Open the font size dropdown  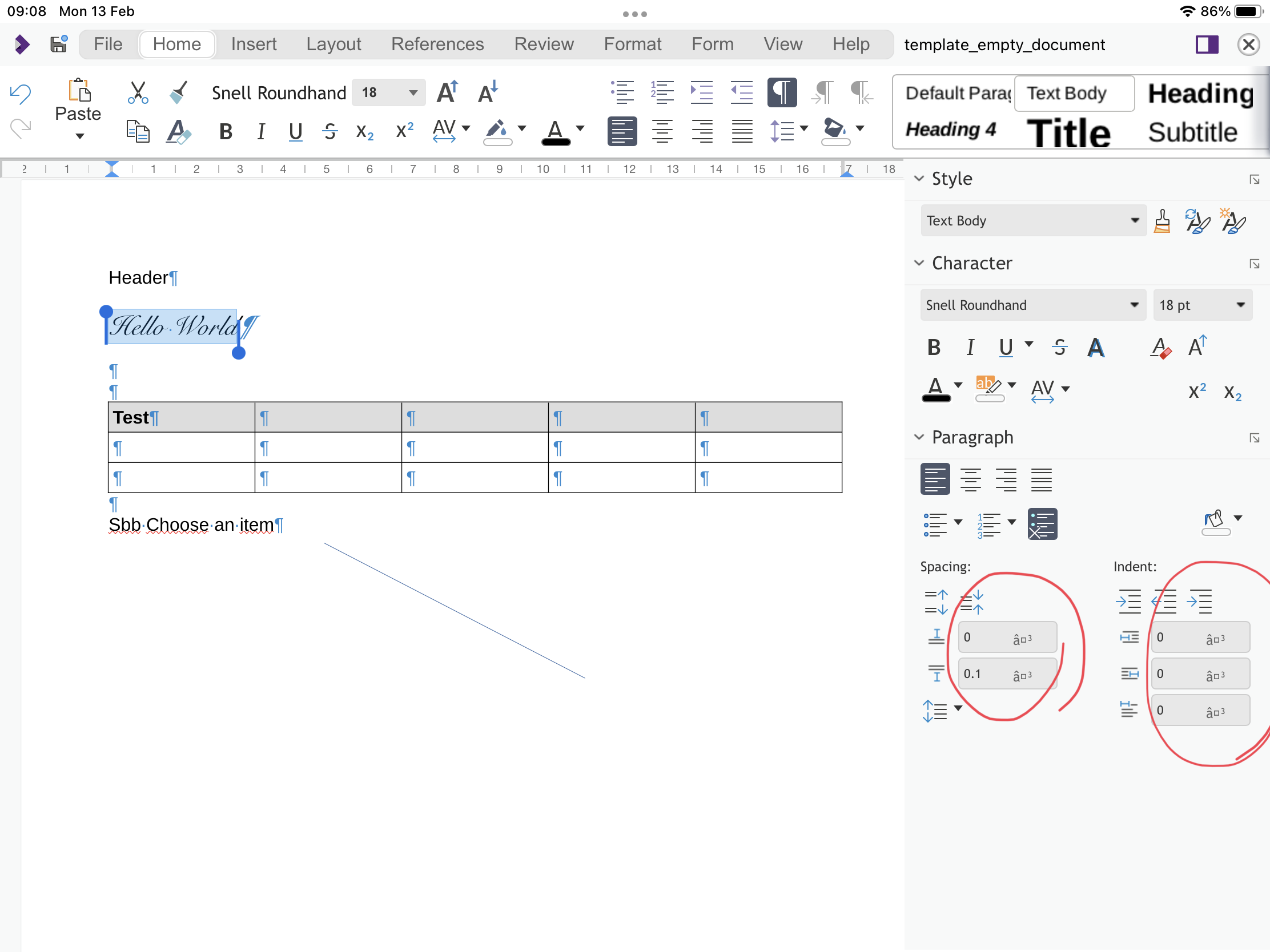point(412,92)
